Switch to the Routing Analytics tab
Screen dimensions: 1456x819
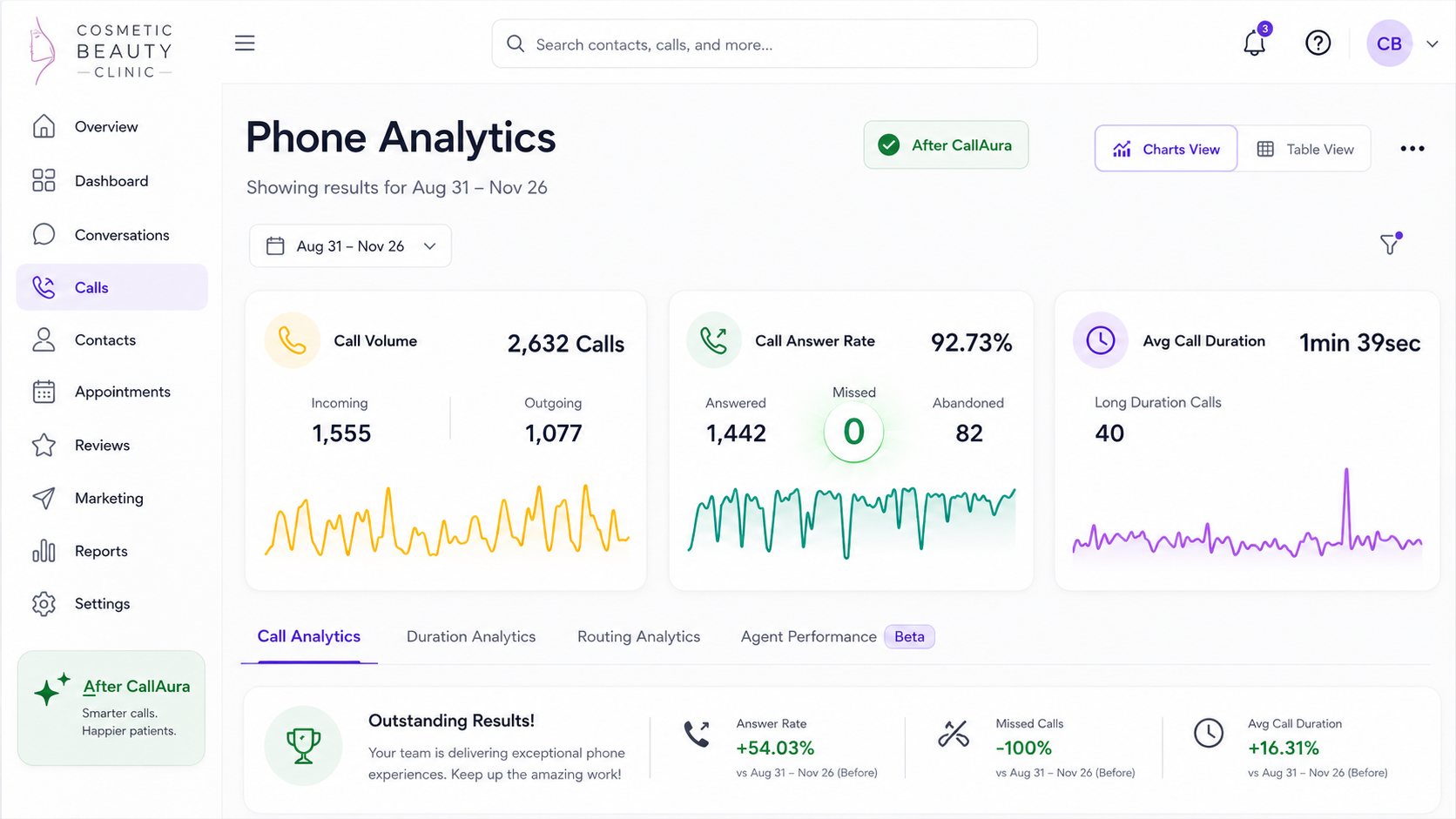coord(638,636)
